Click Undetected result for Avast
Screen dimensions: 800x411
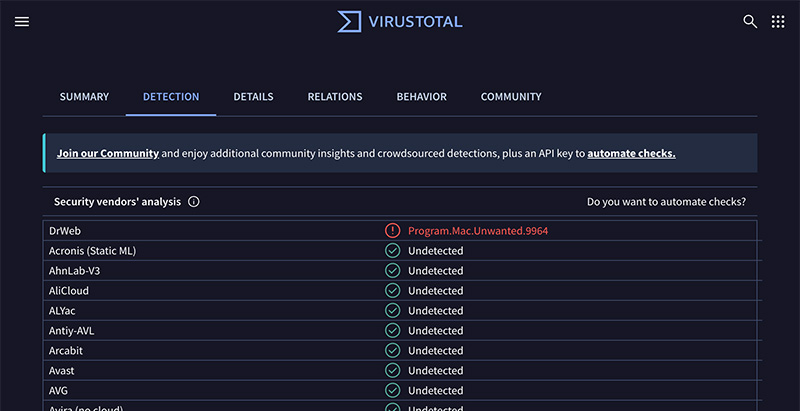coord(436,370)
